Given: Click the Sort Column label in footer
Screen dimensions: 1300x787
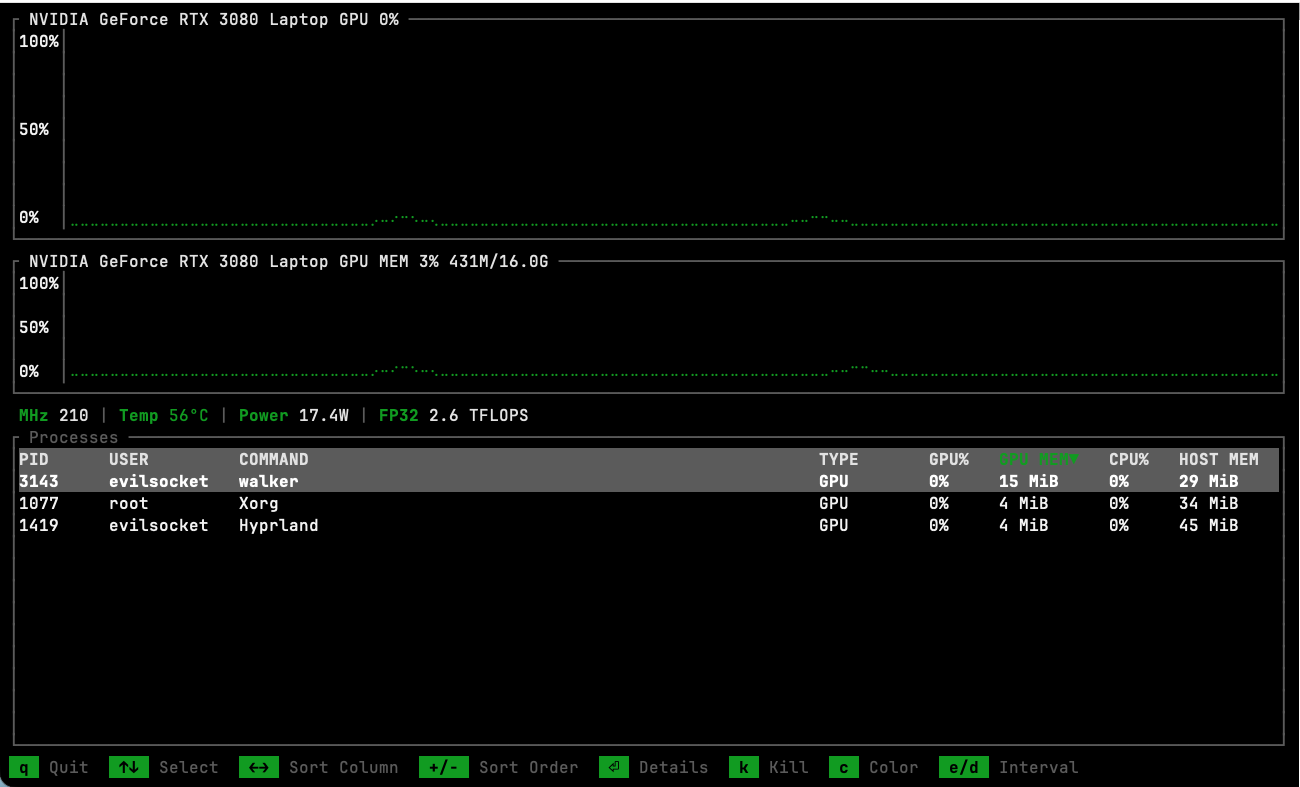Looking at the screenshot, I should [344, 767].
